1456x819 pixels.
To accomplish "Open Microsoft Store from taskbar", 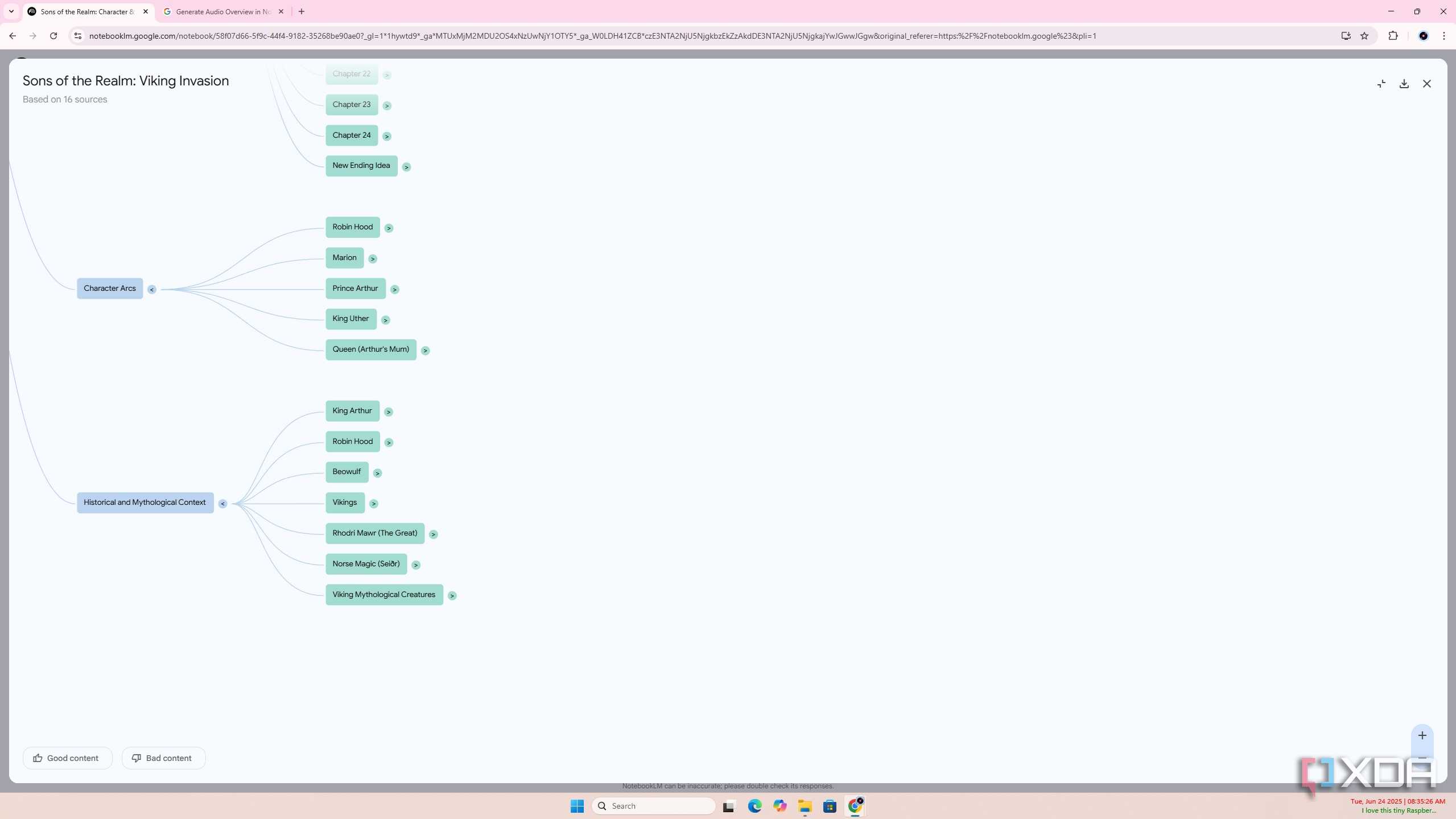I will tap(830, 806).
